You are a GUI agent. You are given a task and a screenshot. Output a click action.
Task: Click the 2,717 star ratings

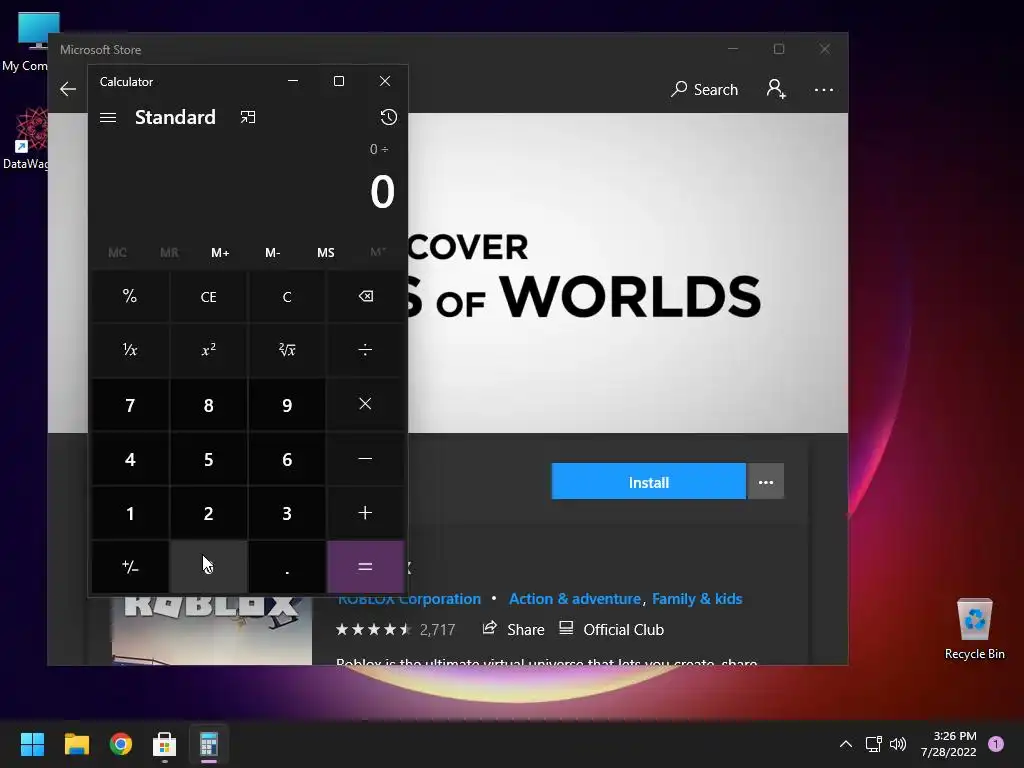pyautogui.click(x=395, y=630)
